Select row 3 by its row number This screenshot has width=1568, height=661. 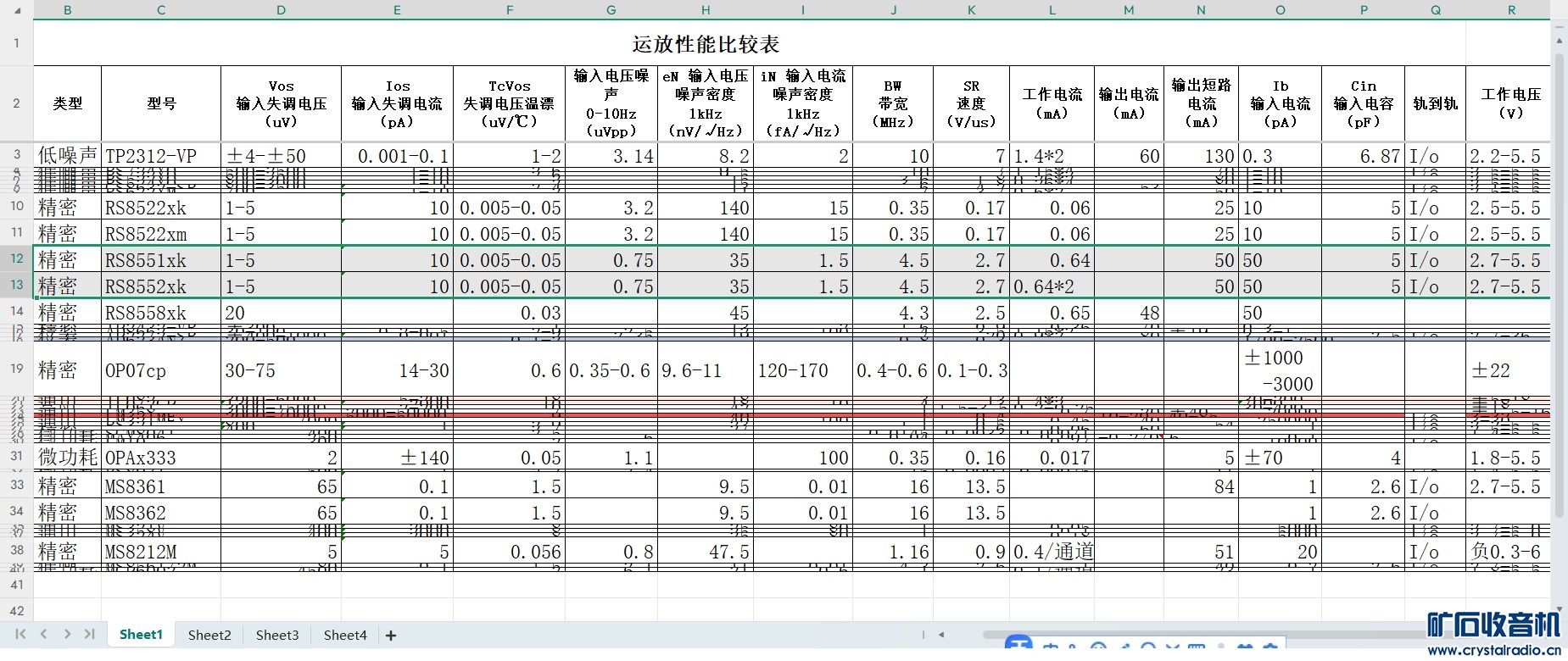(x=17, y=155)
